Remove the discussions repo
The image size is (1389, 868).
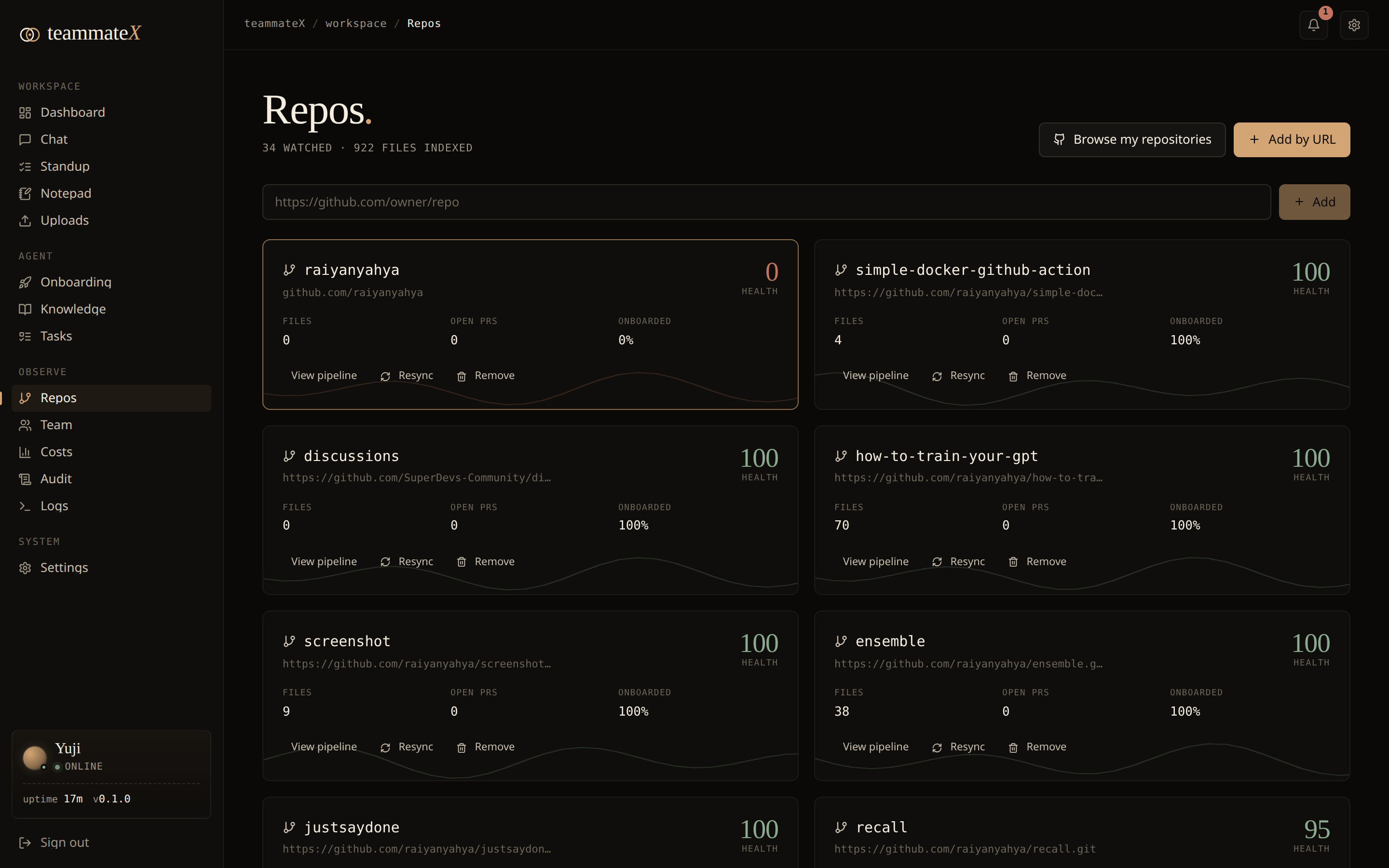tap(486, 561)
